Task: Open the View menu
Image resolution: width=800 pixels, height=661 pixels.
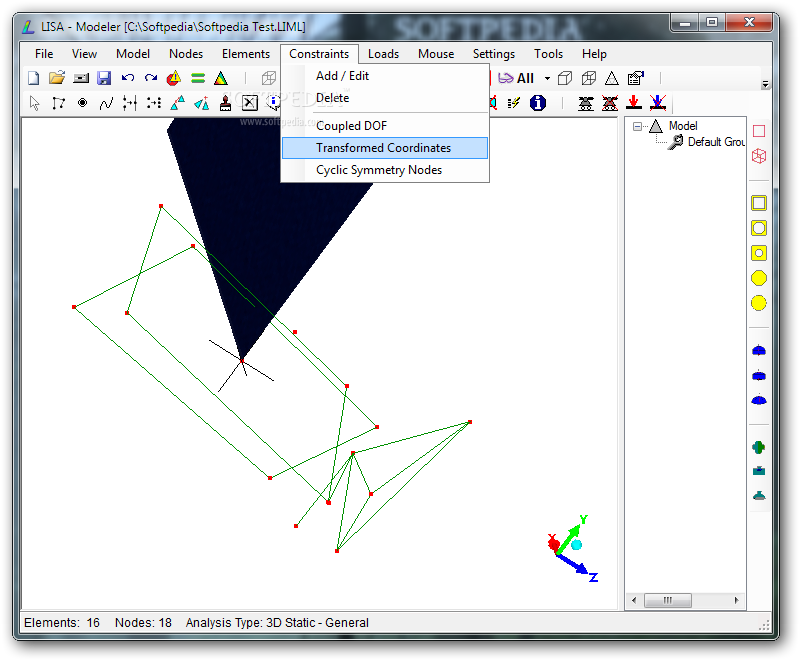Action: click(x=84, y=54)
